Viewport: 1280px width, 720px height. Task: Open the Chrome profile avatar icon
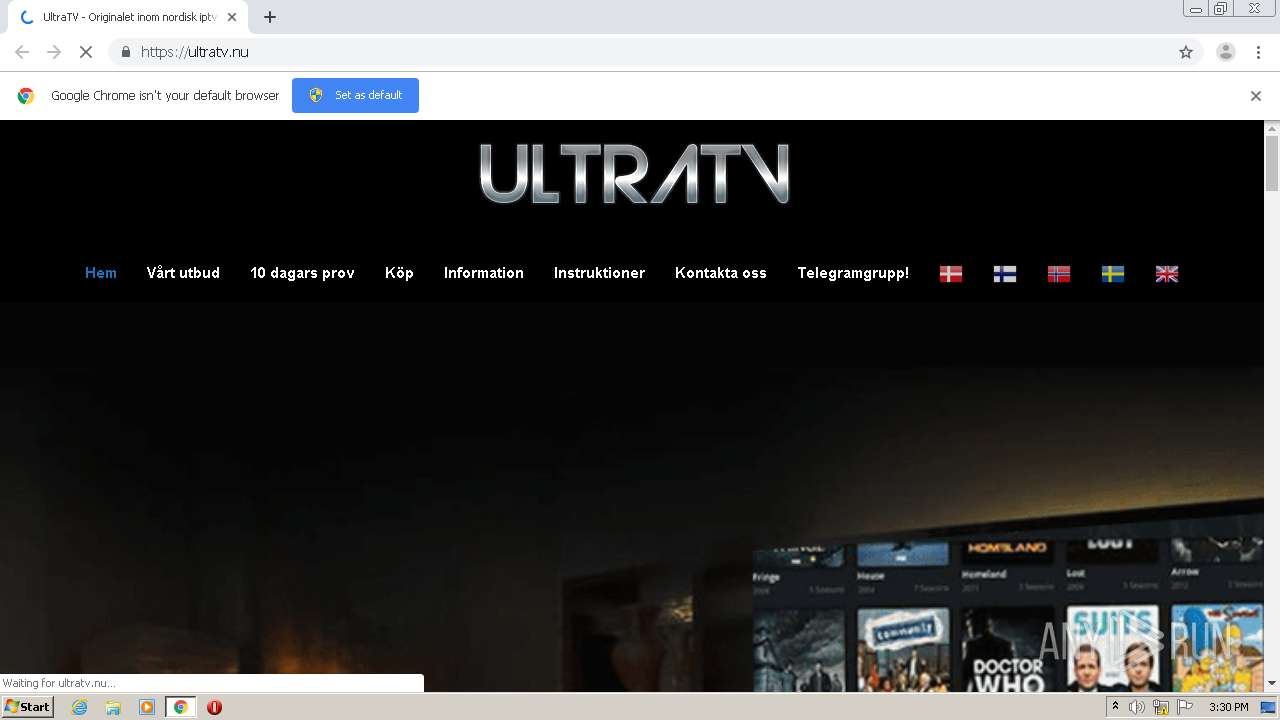coord(1226,52)
